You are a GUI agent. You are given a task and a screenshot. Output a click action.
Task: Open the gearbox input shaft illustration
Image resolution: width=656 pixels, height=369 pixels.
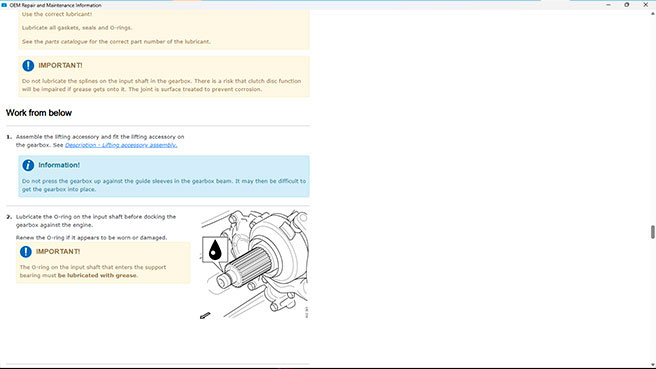pyautogui.click(x=255, y=264)
